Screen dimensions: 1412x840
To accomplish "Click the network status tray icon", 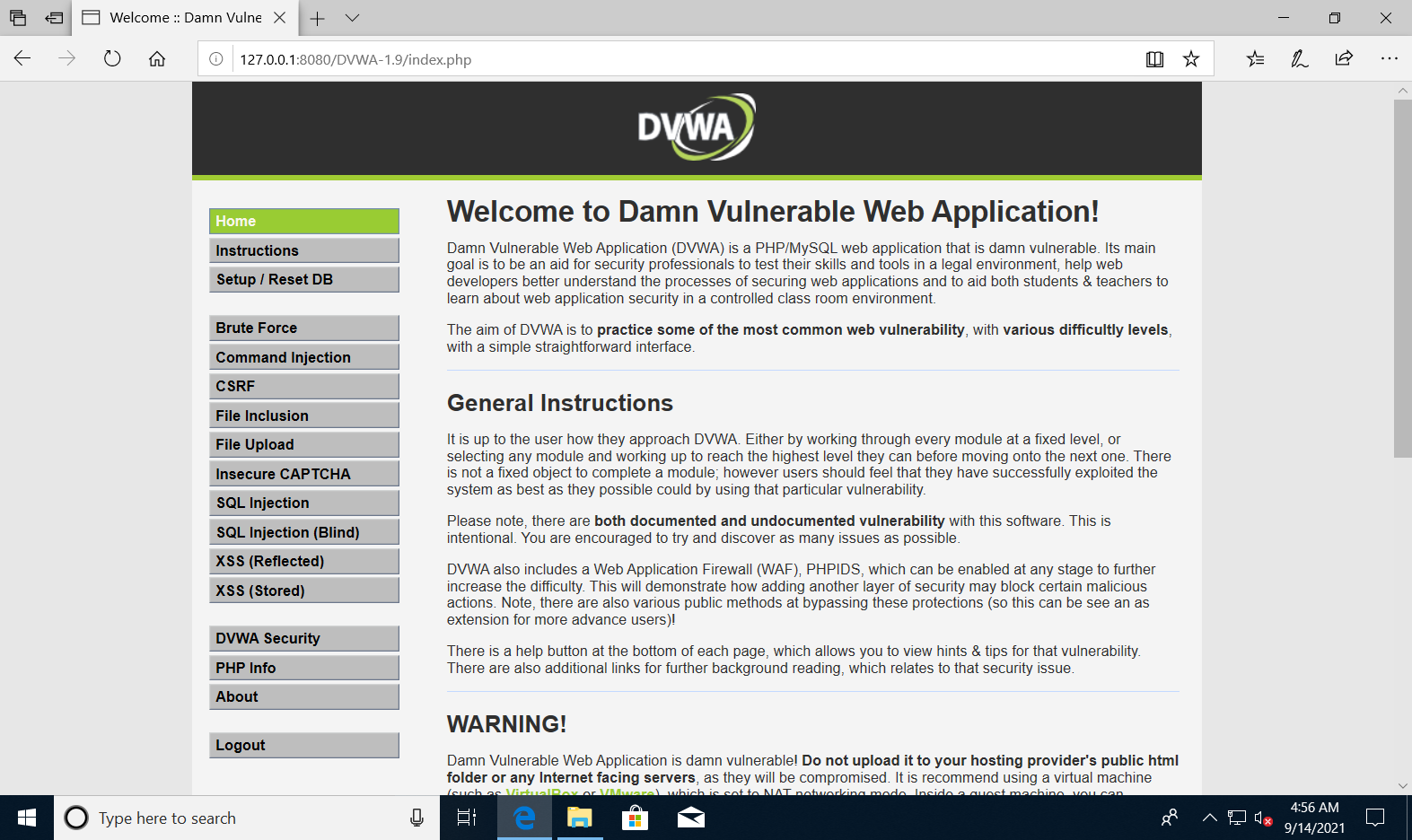I will pos(1237,818).
